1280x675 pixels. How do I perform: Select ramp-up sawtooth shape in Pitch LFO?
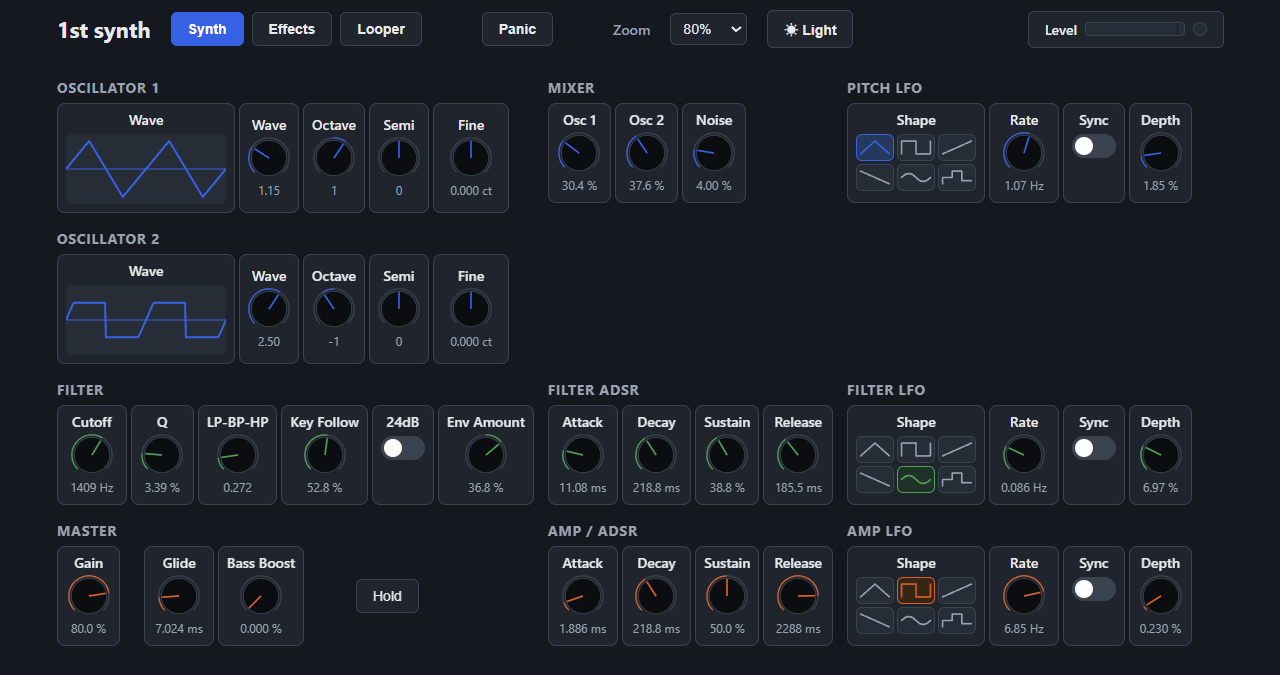pyautogui.click(x=957, y=148)
